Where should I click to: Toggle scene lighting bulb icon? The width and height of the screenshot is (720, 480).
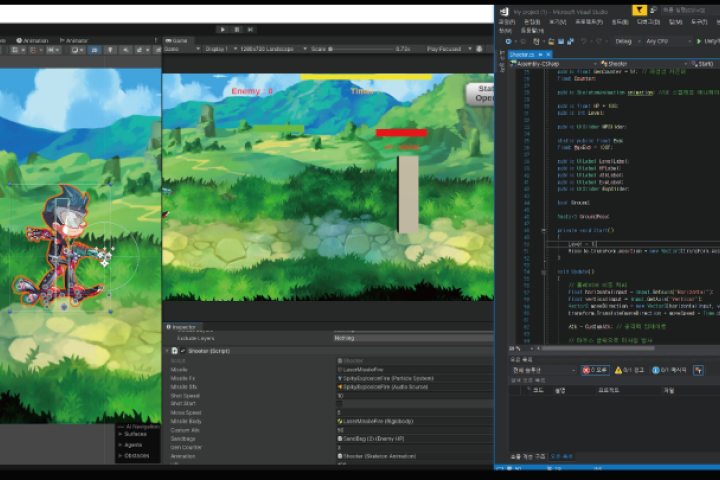point(110,50)
